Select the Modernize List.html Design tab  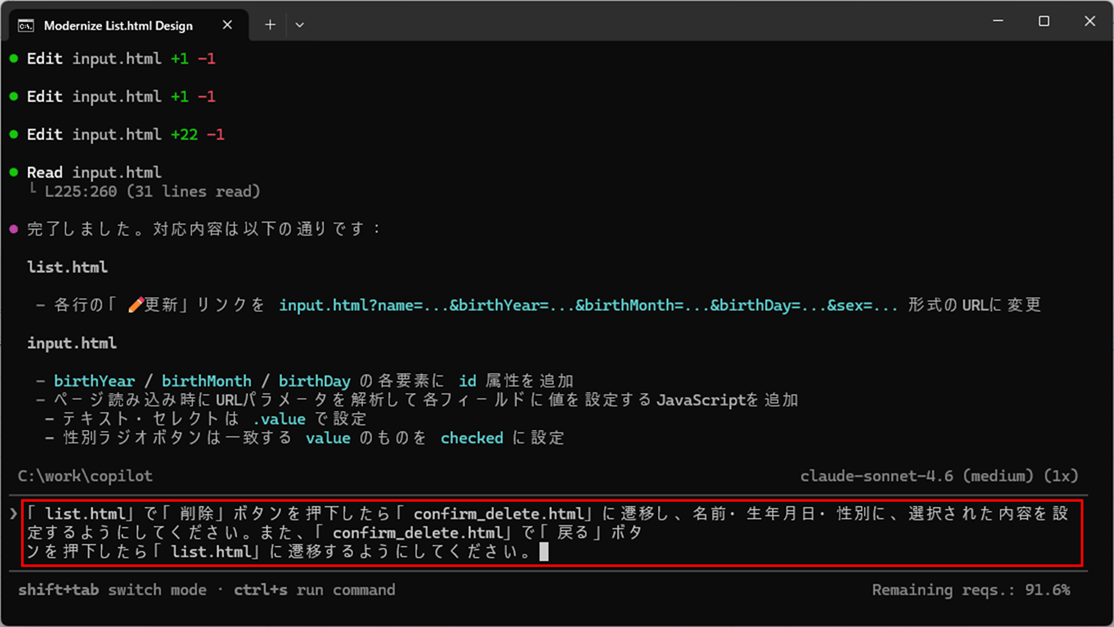[118, 25]
